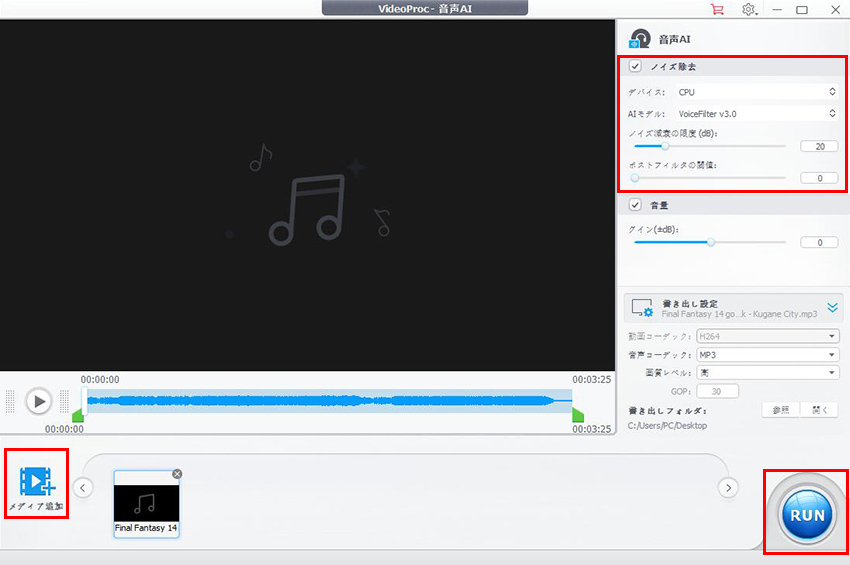Click the メディア追加 add media icon
The image size is (850, 565).
point(37,481)
